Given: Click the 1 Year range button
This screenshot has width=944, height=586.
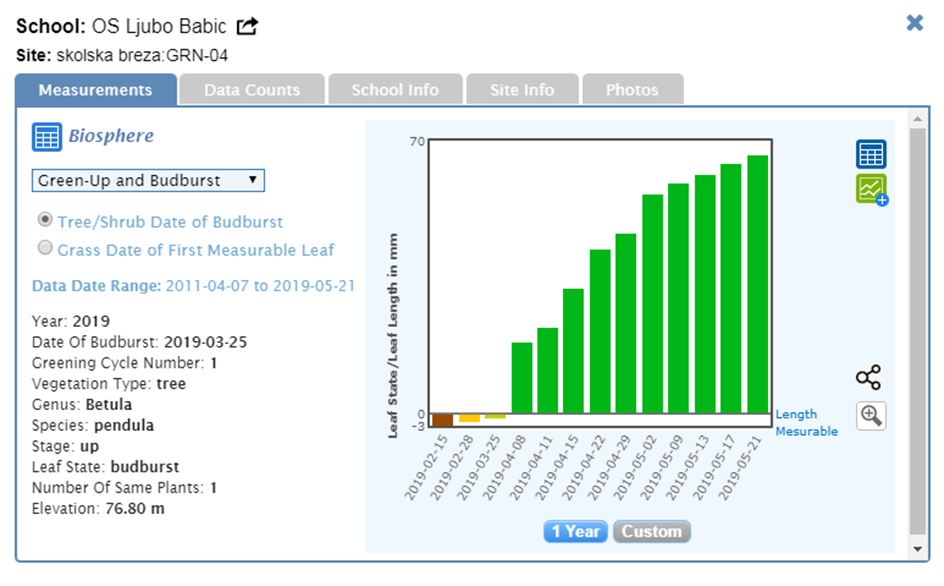Looking at the screenshot, I should coord(576,531).
